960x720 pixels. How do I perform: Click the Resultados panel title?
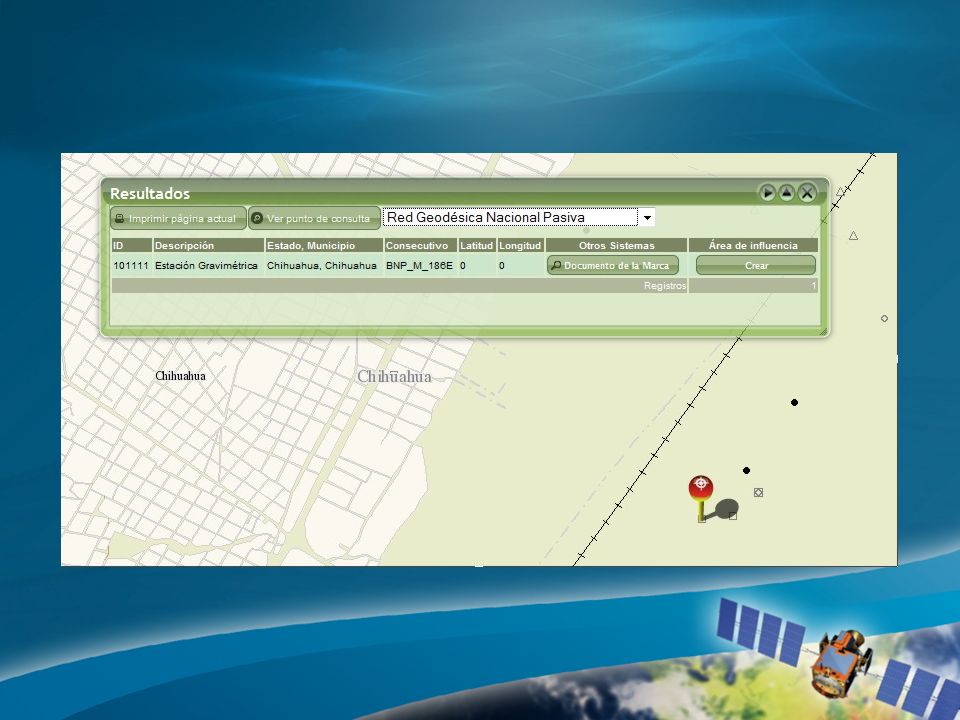[x=150, y=193]
